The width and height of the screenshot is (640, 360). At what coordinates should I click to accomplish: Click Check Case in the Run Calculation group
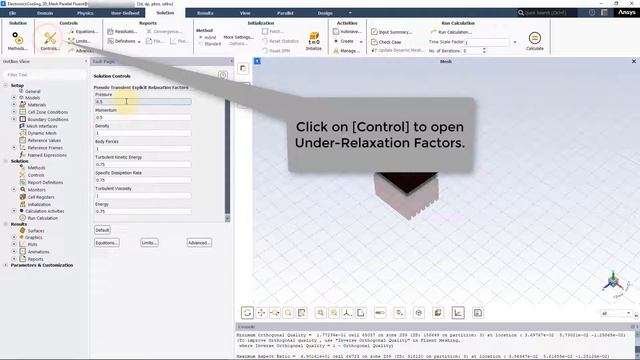click(x=386, y=42)
